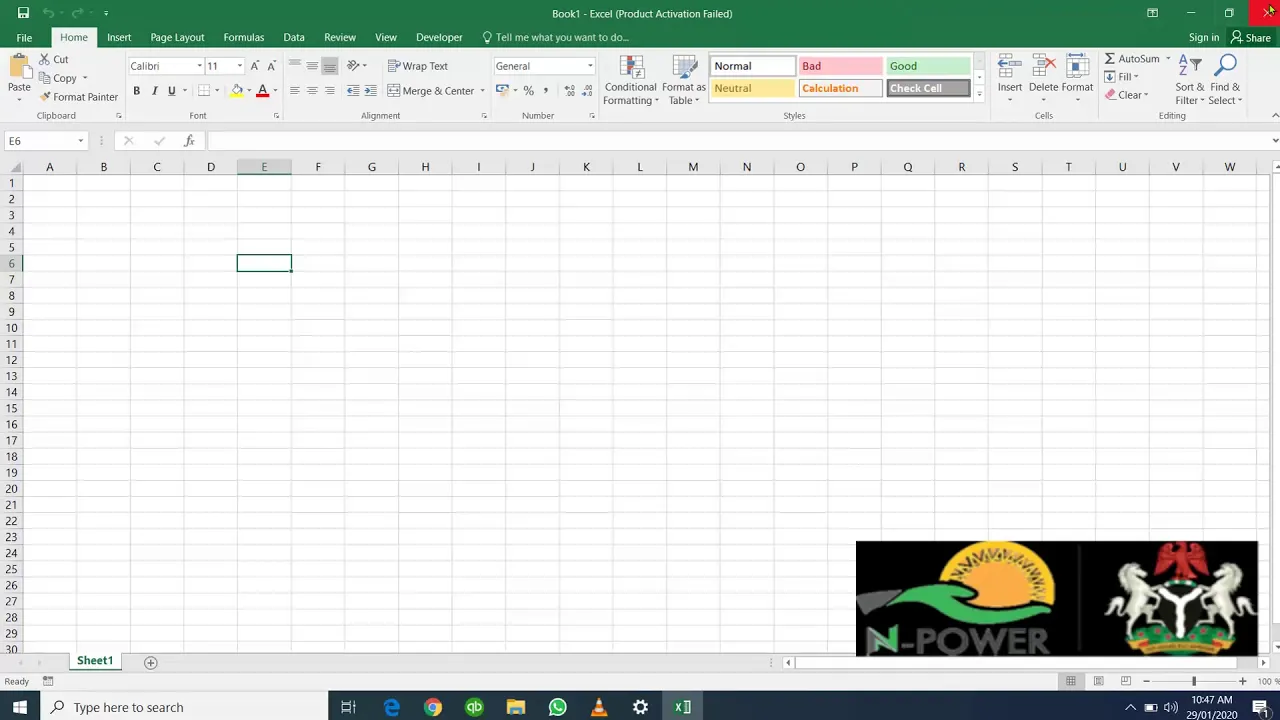Open font name Calibri dropdown
1280x720 pixels.
[x=199, y=66]
